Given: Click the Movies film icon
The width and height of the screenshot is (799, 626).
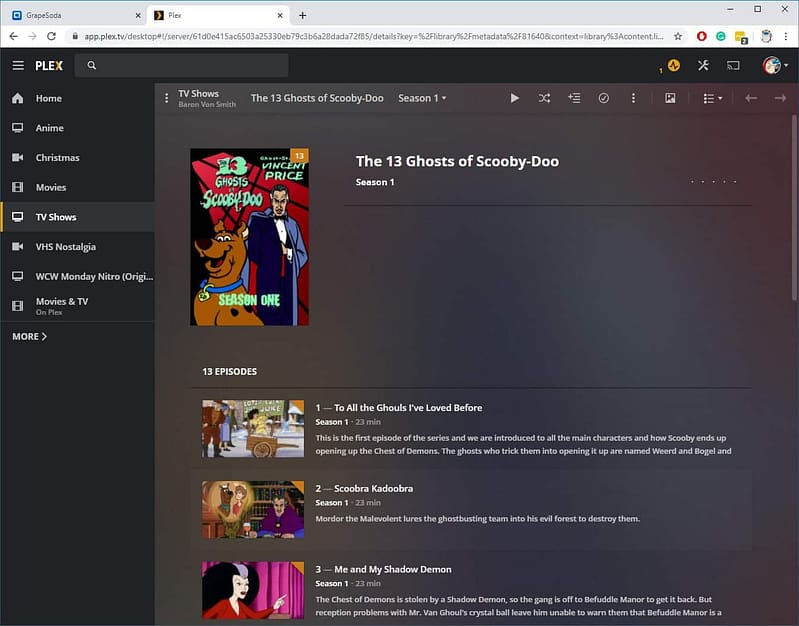Looking at the screenshot, I should pos(18,187).
